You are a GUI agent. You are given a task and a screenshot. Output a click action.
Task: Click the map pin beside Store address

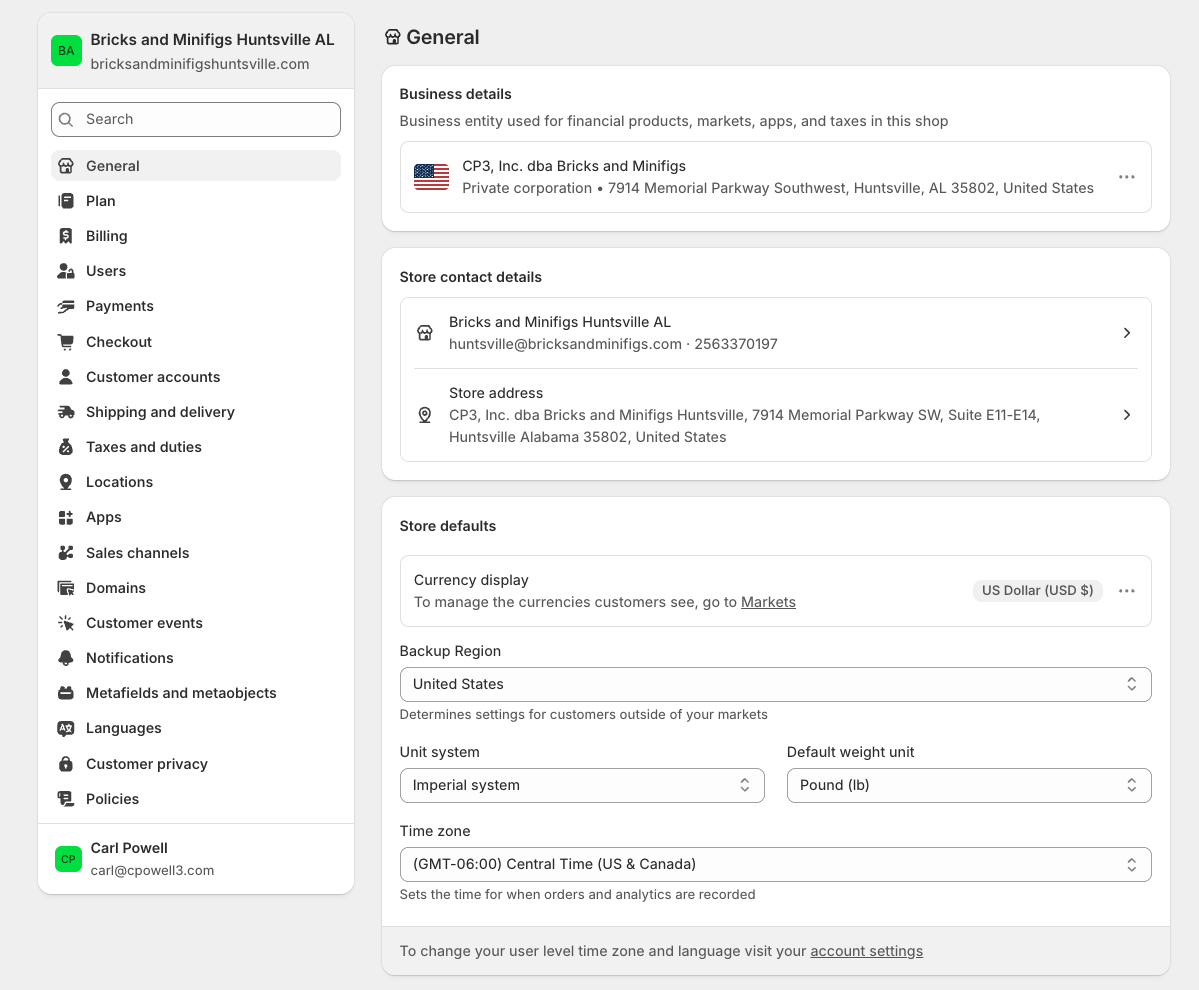tap(425, 415)
